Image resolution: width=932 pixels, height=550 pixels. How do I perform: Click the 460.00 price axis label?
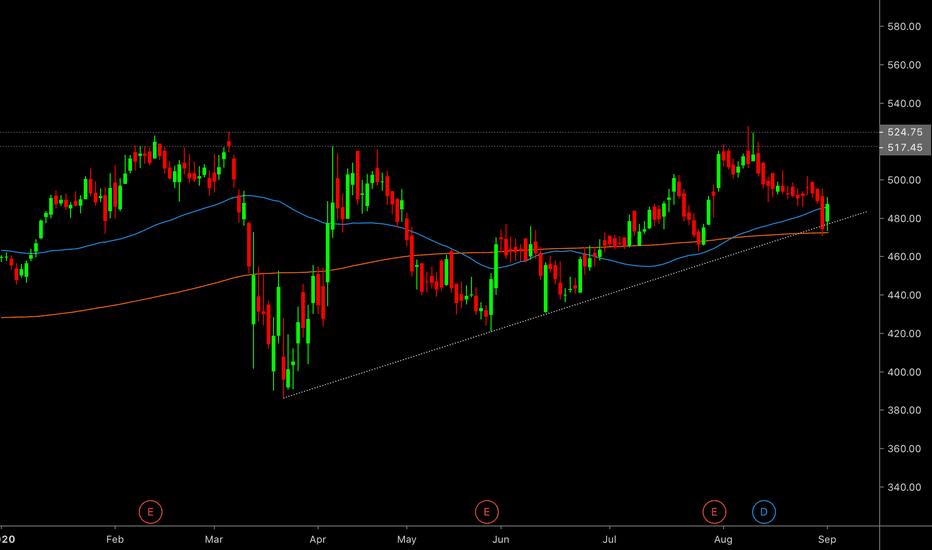tap(904, 257)
